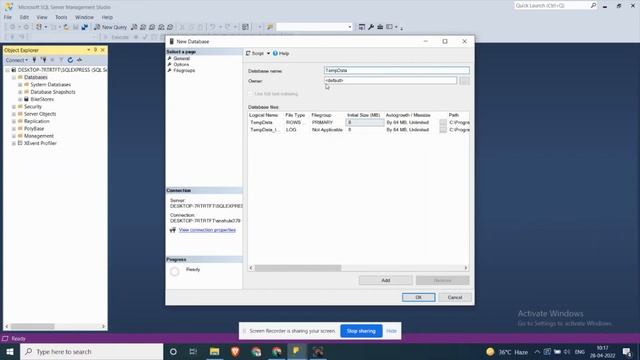Open the Window menu
This screenshot has width=640, height=360.
(84, 17)
